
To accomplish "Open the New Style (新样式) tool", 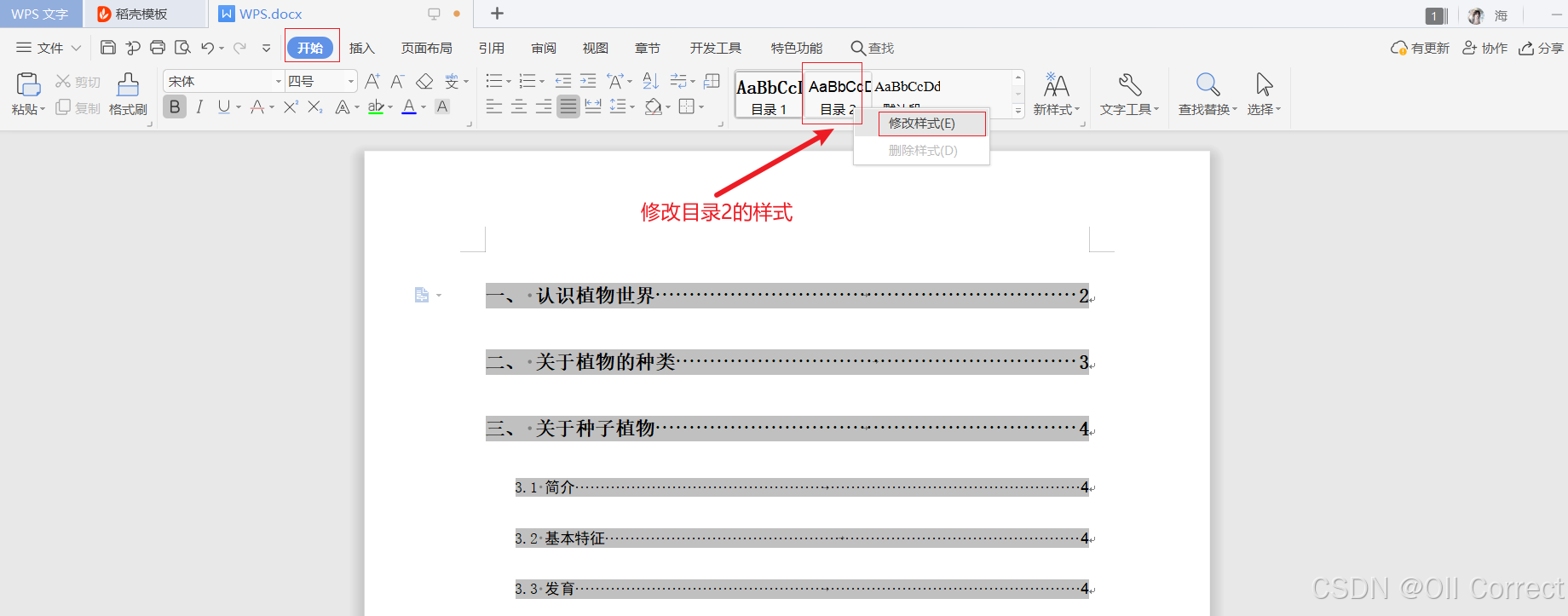I will [1057, 94].
